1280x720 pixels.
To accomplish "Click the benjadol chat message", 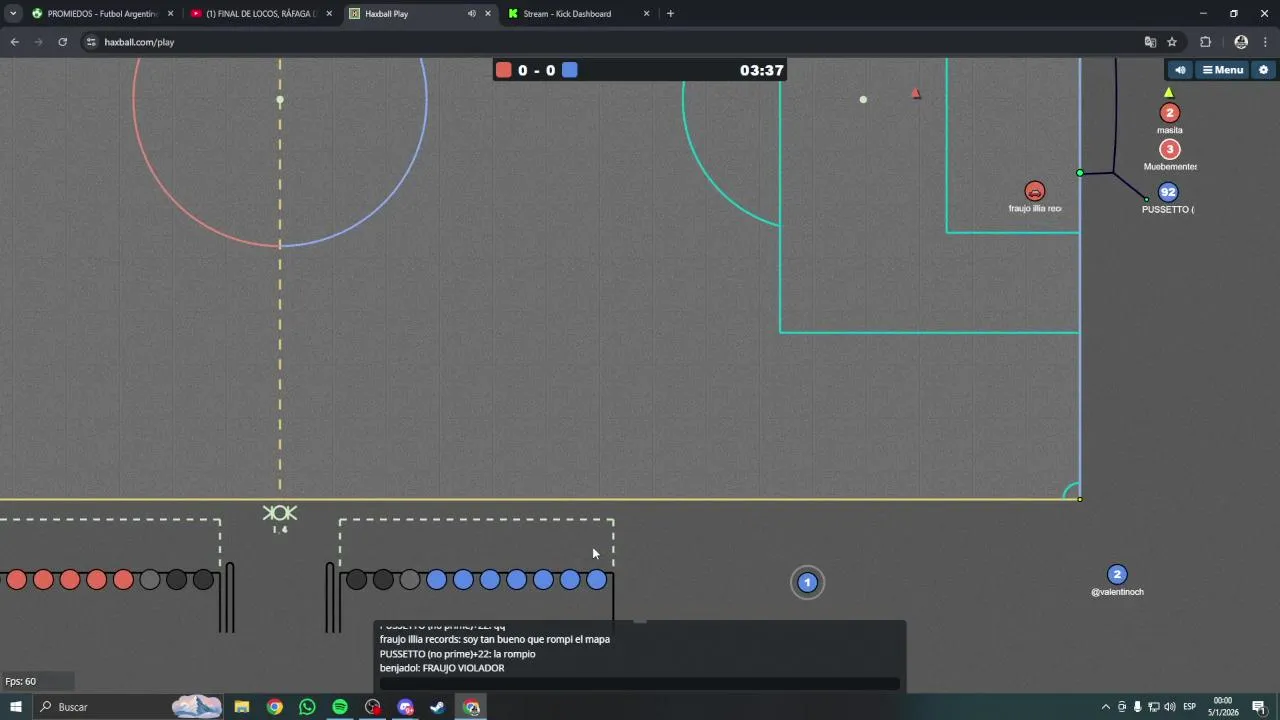I will [x=442, y=668].
